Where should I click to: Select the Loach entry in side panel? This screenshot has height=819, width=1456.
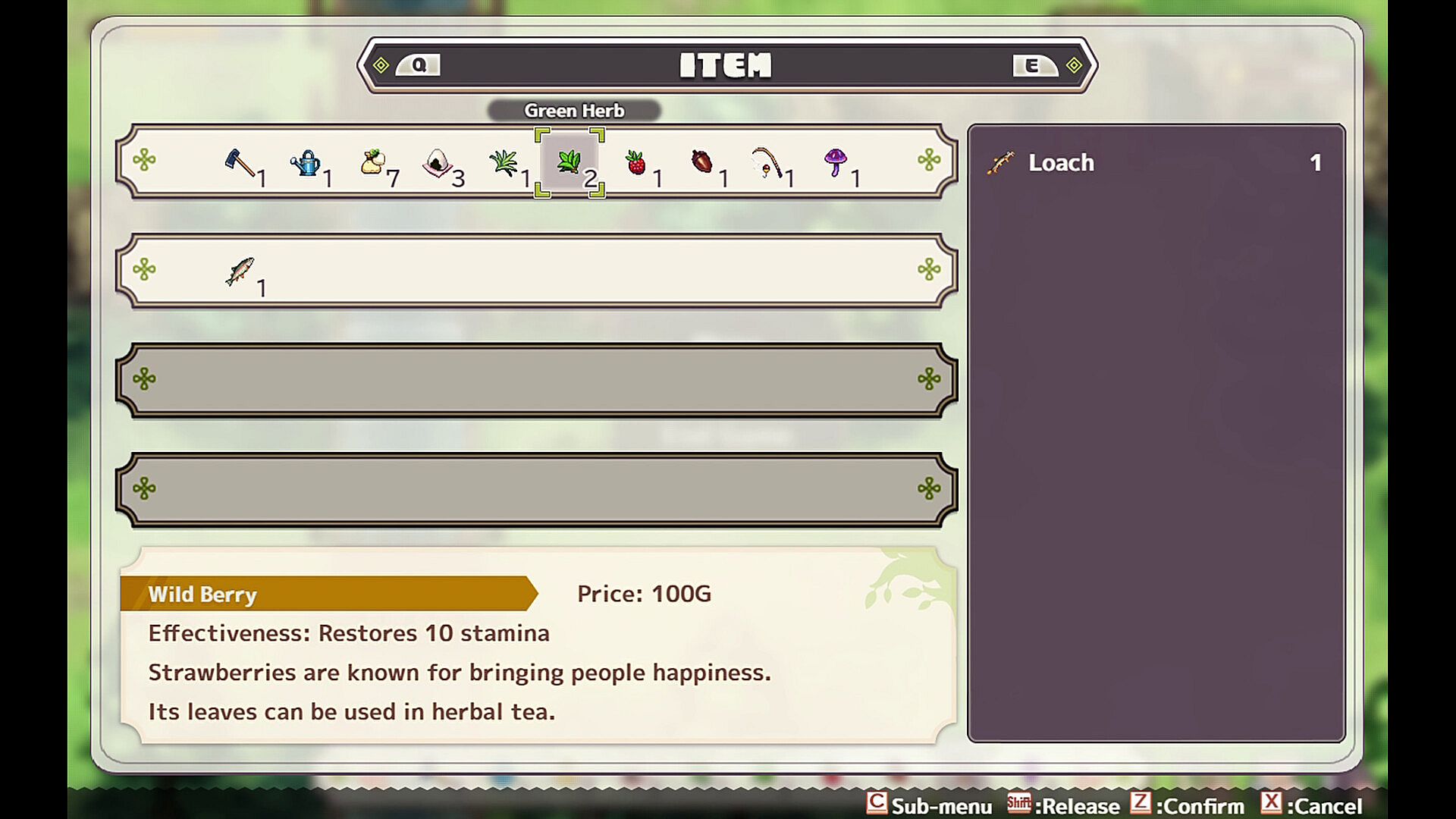coord(1156,162)
